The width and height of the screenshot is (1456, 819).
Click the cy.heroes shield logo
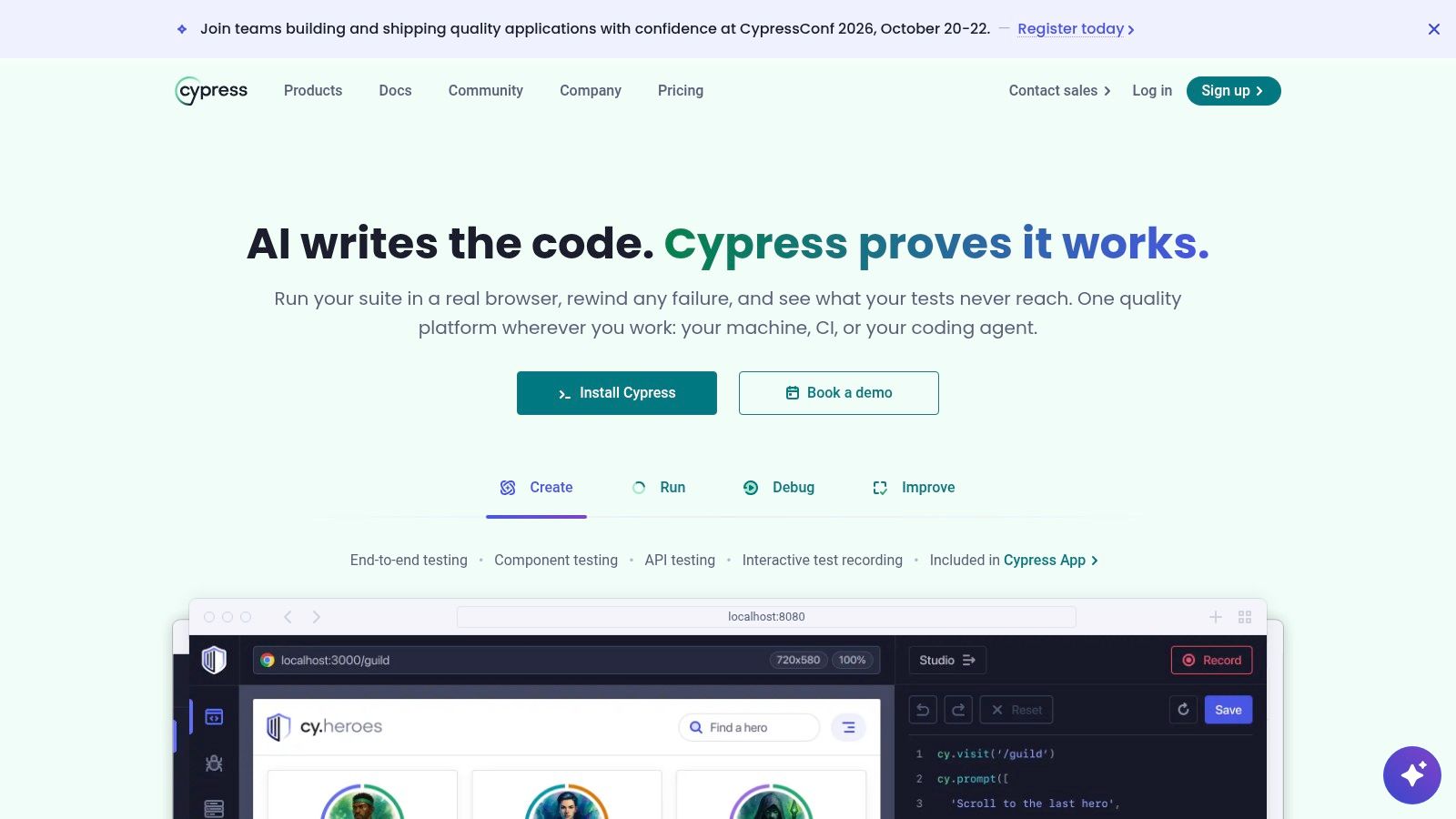[278, 727]
